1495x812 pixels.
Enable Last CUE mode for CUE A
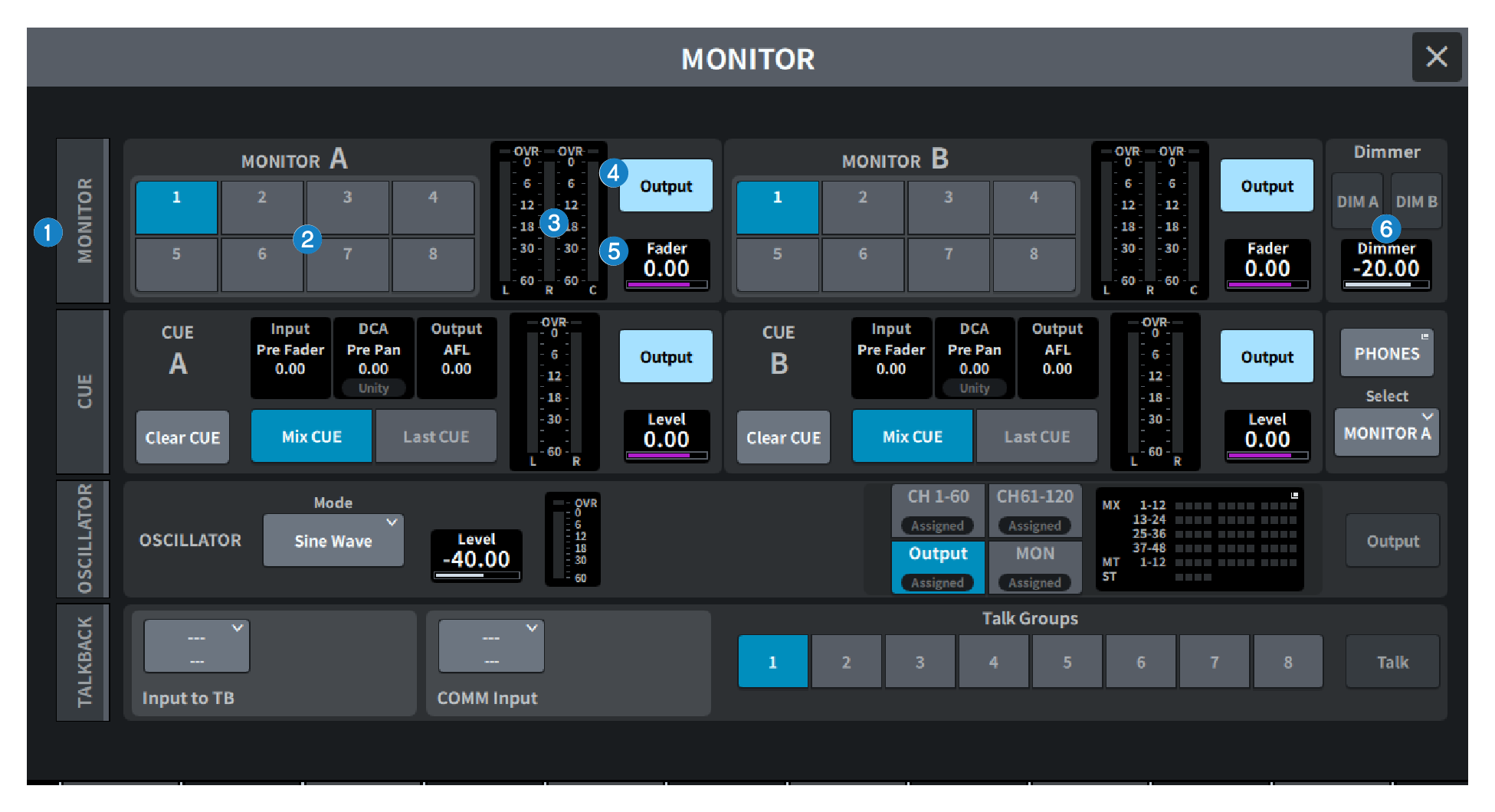(x=435, y=436)
